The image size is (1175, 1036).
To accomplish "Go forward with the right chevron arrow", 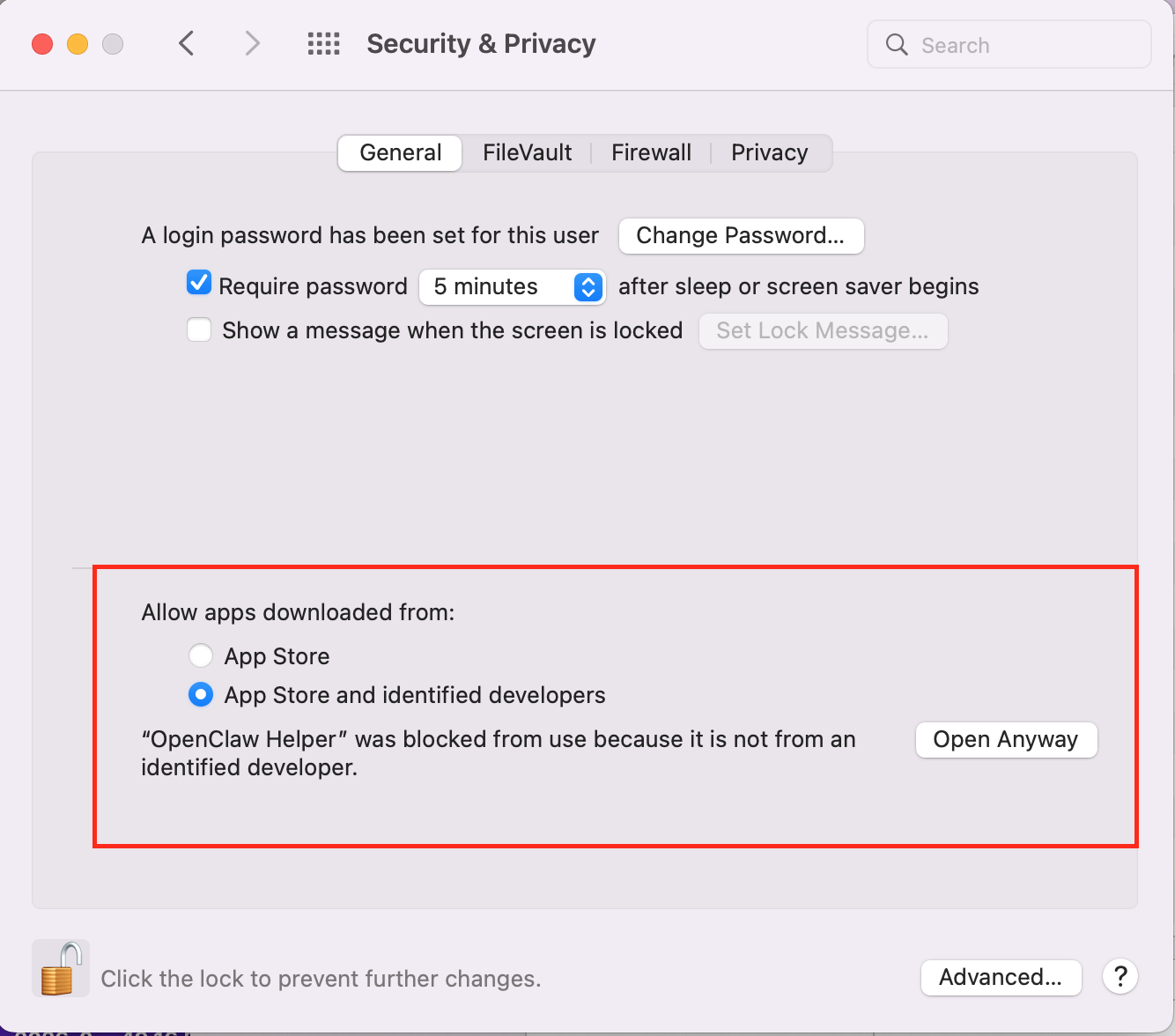I will pyautogui.click(x=253, y=43).
